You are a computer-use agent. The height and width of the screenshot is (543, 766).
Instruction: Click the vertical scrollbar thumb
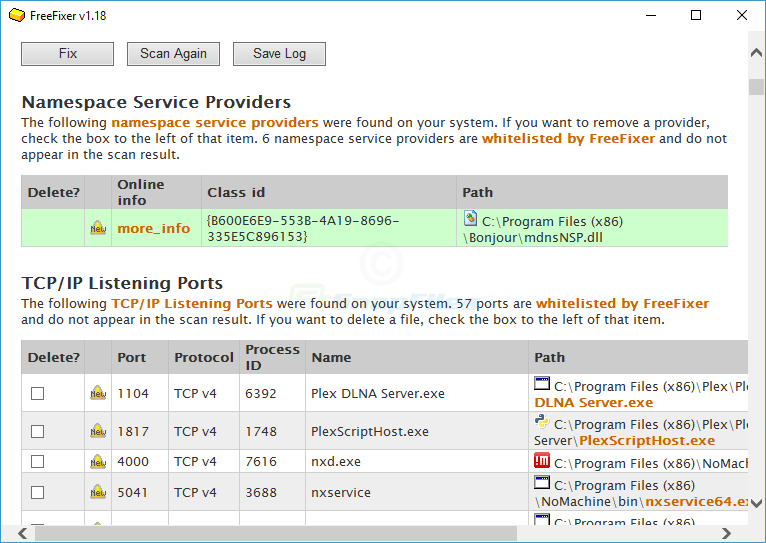tap(756, 87)
